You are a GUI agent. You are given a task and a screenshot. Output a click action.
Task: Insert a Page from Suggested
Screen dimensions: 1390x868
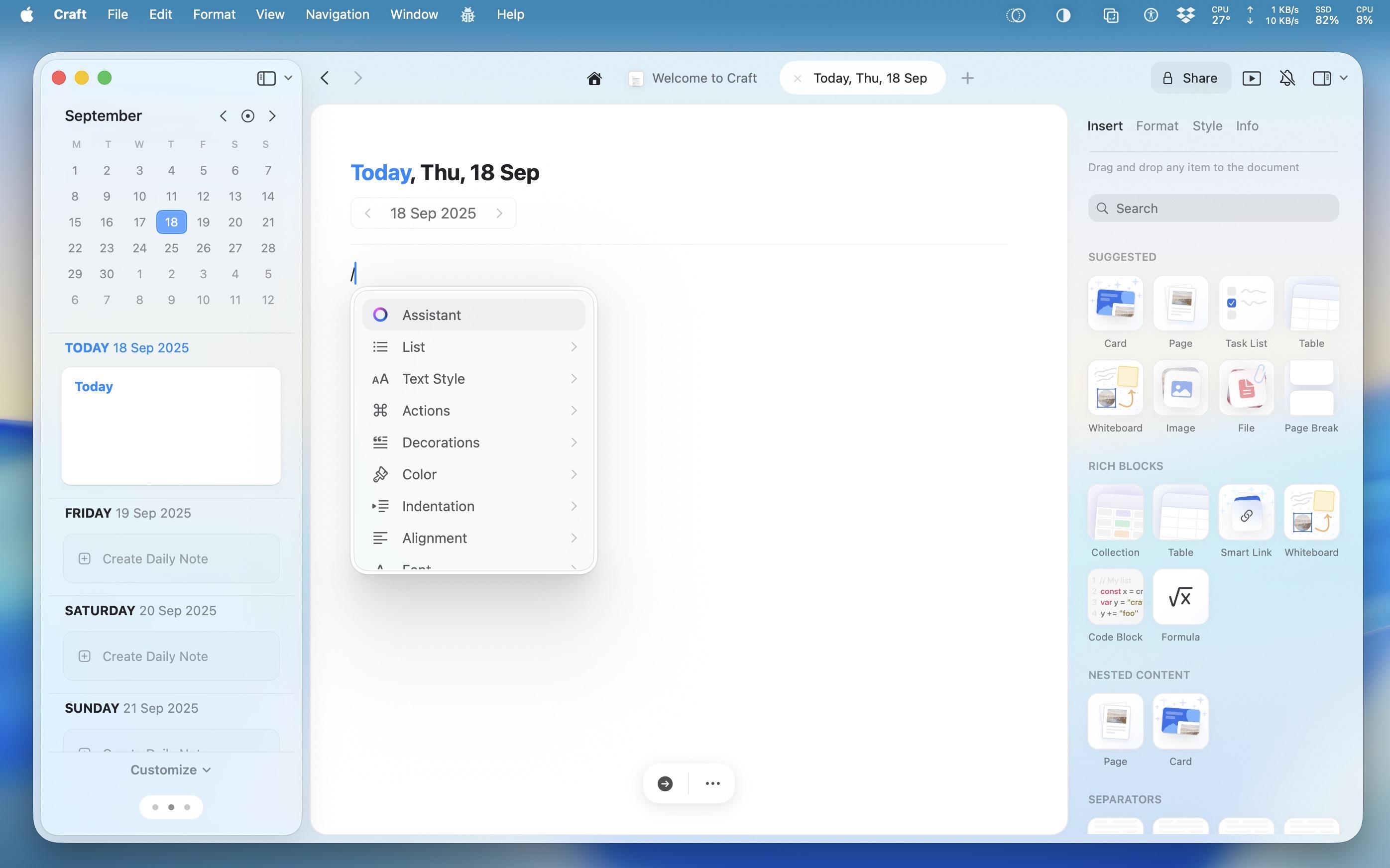pos(1180,303)
